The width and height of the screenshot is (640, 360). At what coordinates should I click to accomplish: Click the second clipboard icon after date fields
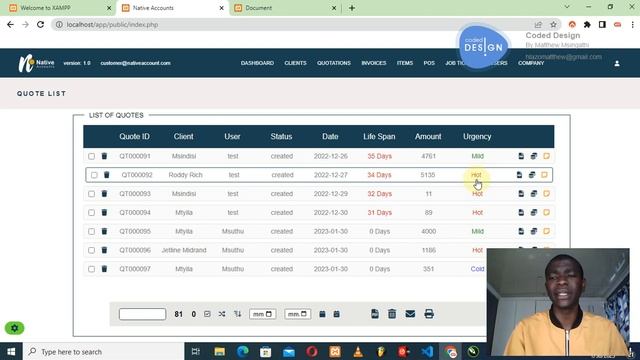pos(336,314)
